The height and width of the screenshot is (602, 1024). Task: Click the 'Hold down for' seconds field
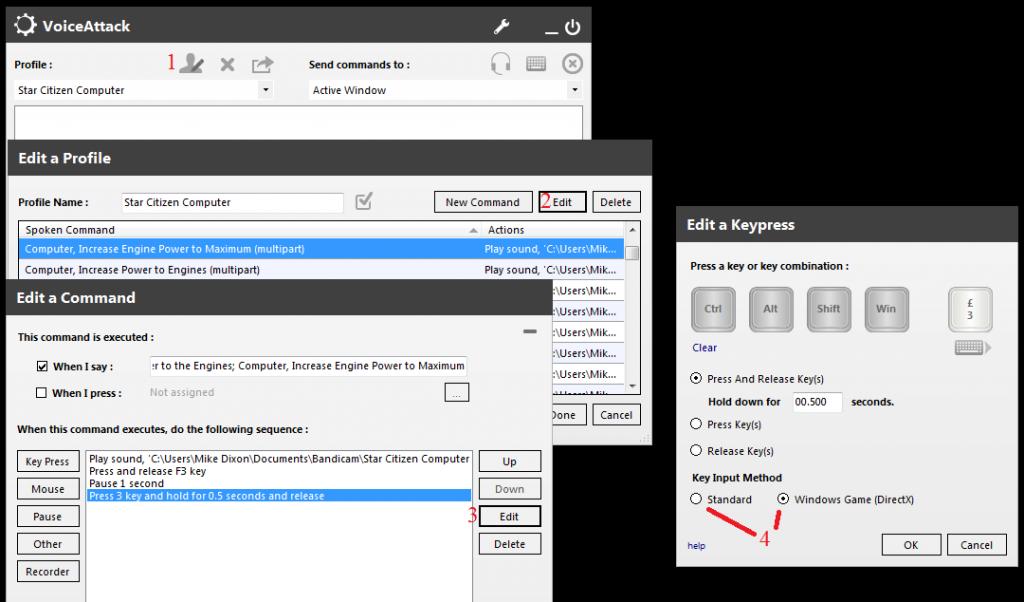[x=818, y=402]
